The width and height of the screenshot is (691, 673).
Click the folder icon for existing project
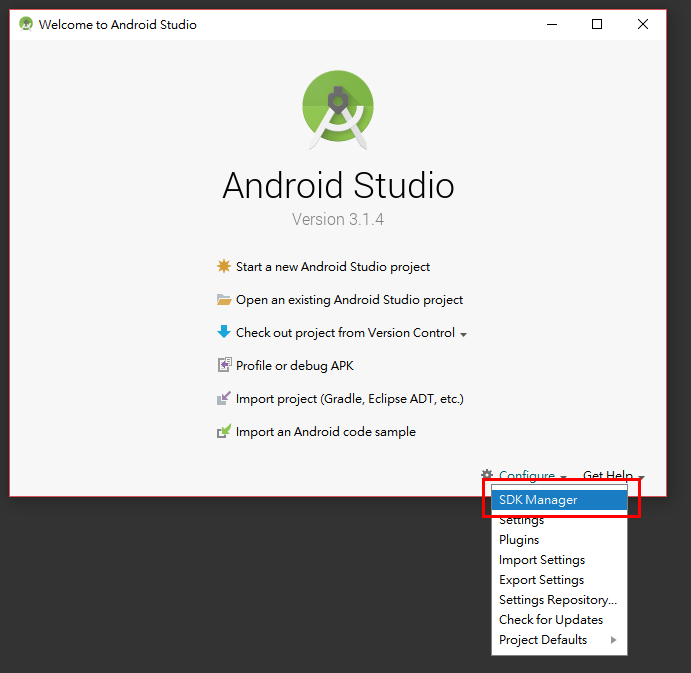click(224, 300)
